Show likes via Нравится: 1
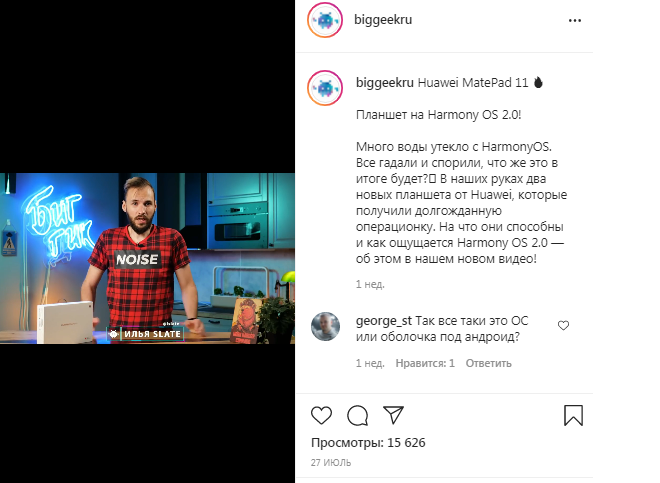This screenshot has width=660, height=483. click(x=425, y=363)
